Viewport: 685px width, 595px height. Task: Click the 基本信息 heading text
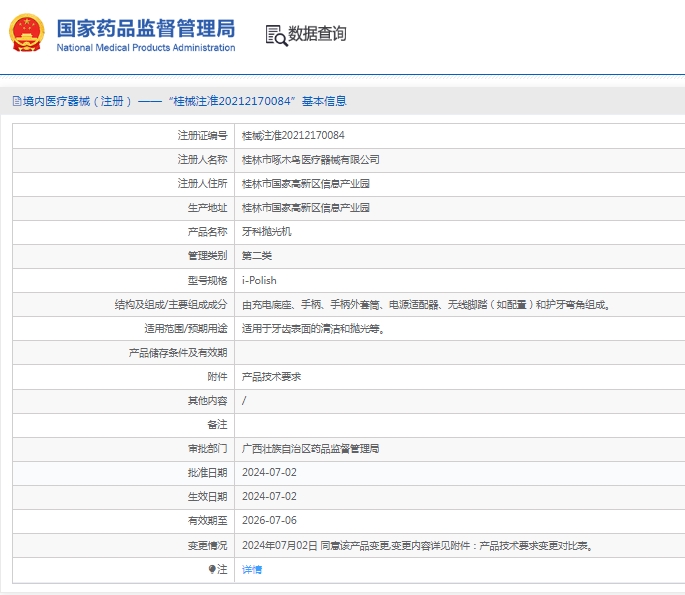tap(324, 101)
